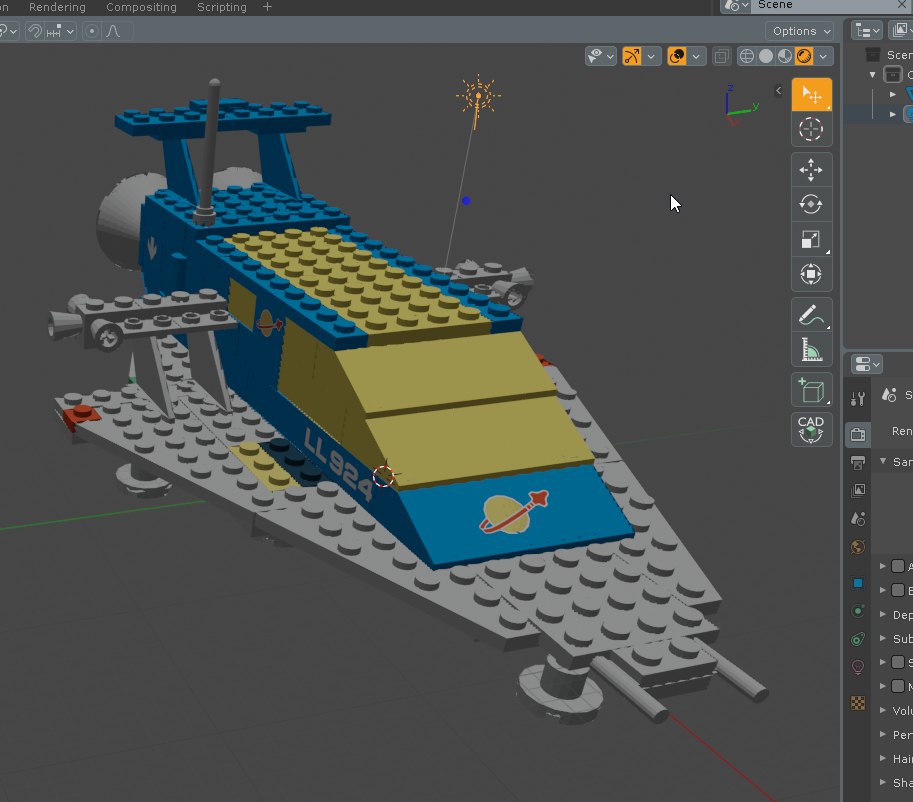
Task: Toggle Proportional Editing button
Action: (x=91, y=31)
